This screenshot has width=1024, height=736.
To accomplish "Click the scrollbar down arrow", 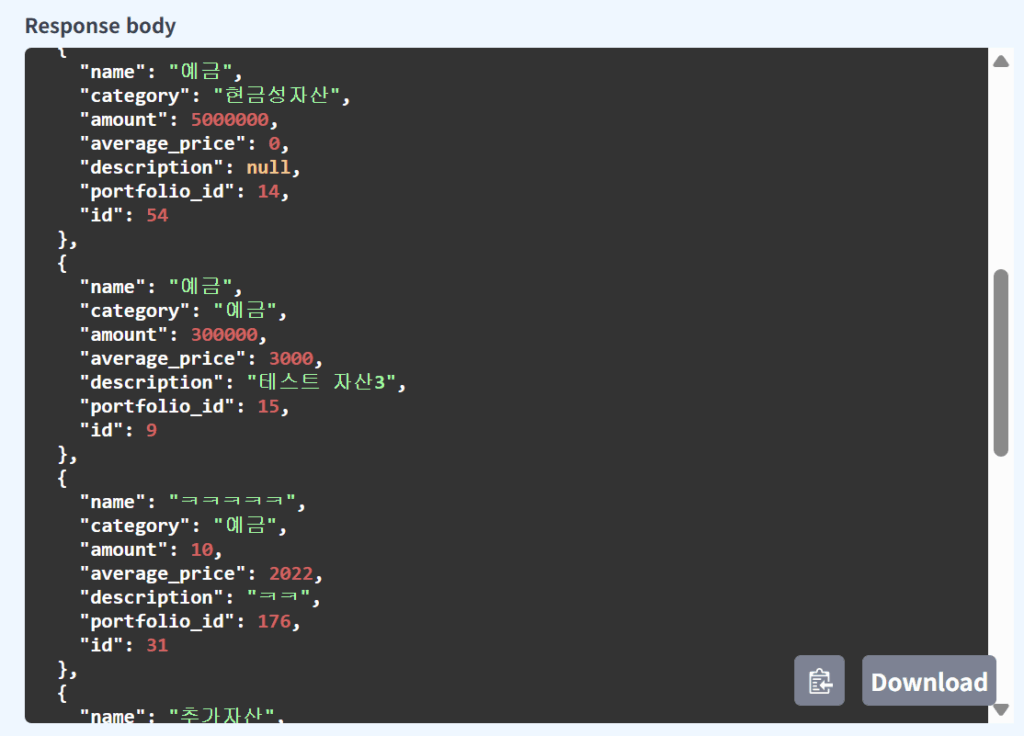I will (x=1000, y=709).
